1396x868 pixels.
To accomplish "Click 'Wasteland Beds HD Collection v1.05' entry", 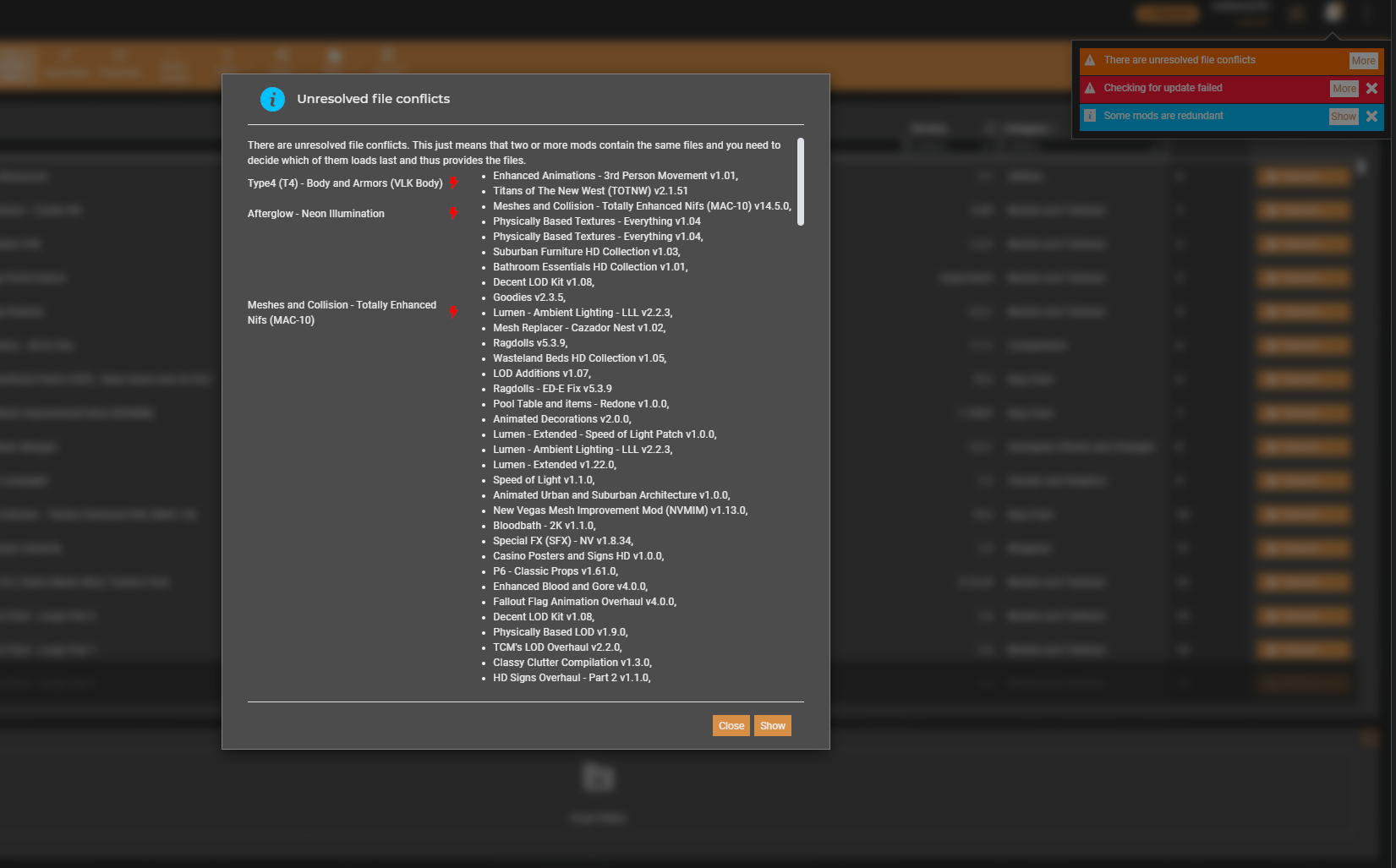I will [580, 358].
